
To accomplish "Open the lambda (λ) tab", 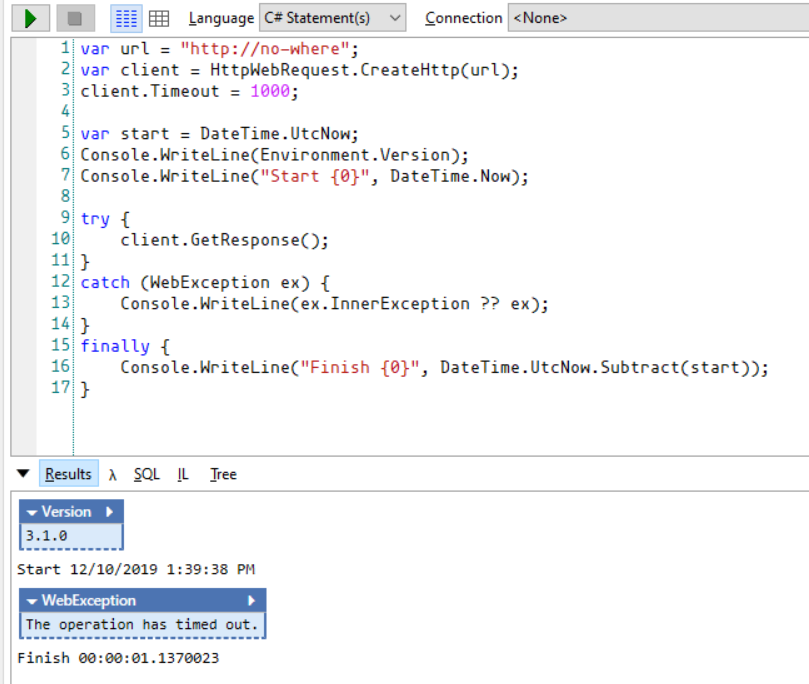I will [x=112, y=475].
